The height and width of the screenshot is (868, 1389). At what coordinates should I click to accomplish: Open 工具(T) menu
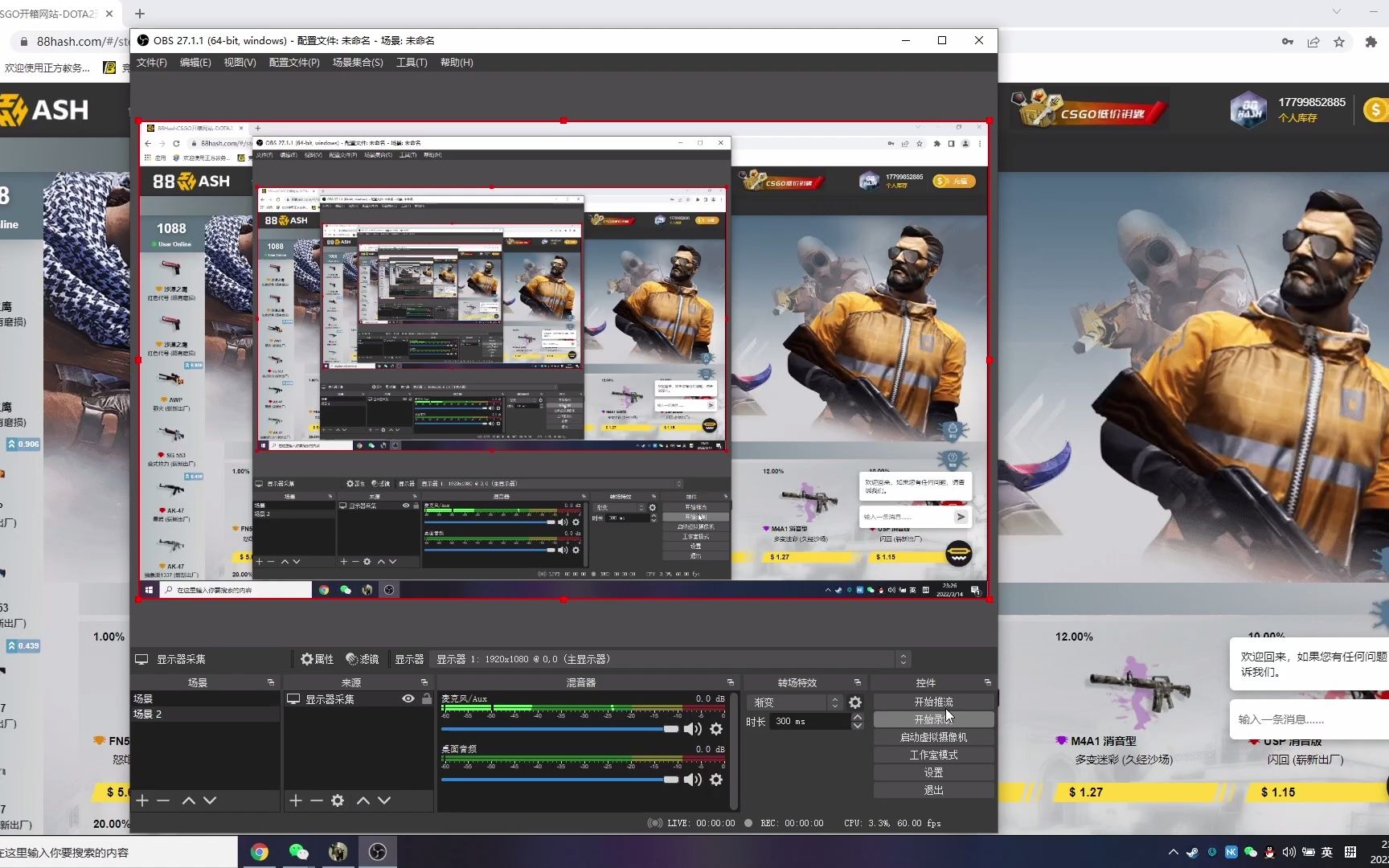412,63
